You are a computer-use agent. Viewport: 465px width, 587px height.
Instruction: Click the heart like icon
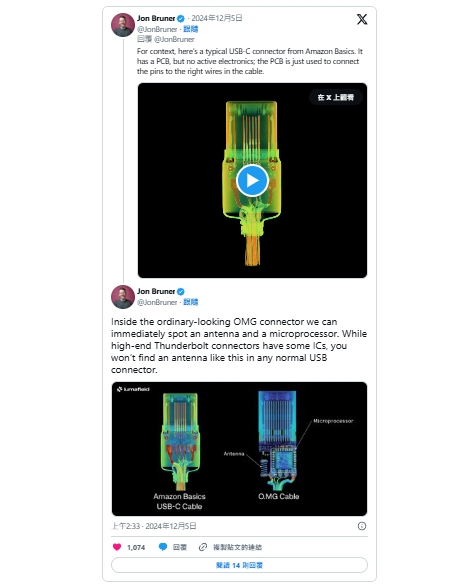click(x=117, y=547)
